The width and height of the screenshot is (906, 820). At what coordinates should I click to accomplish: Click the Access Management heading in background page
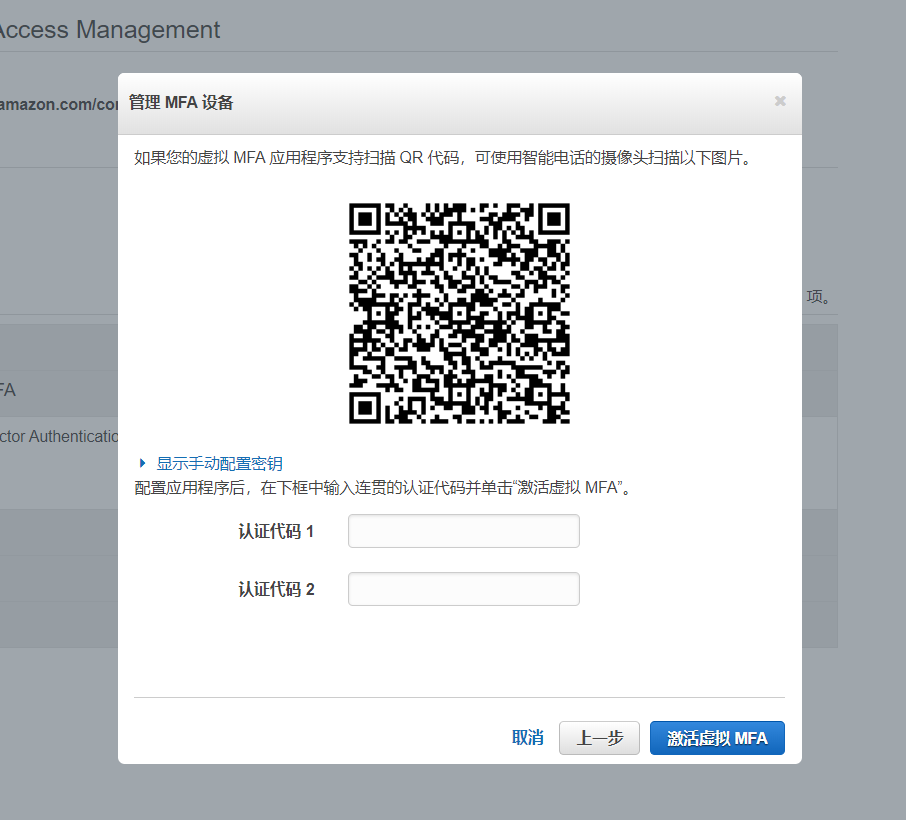tap(110, 30)
